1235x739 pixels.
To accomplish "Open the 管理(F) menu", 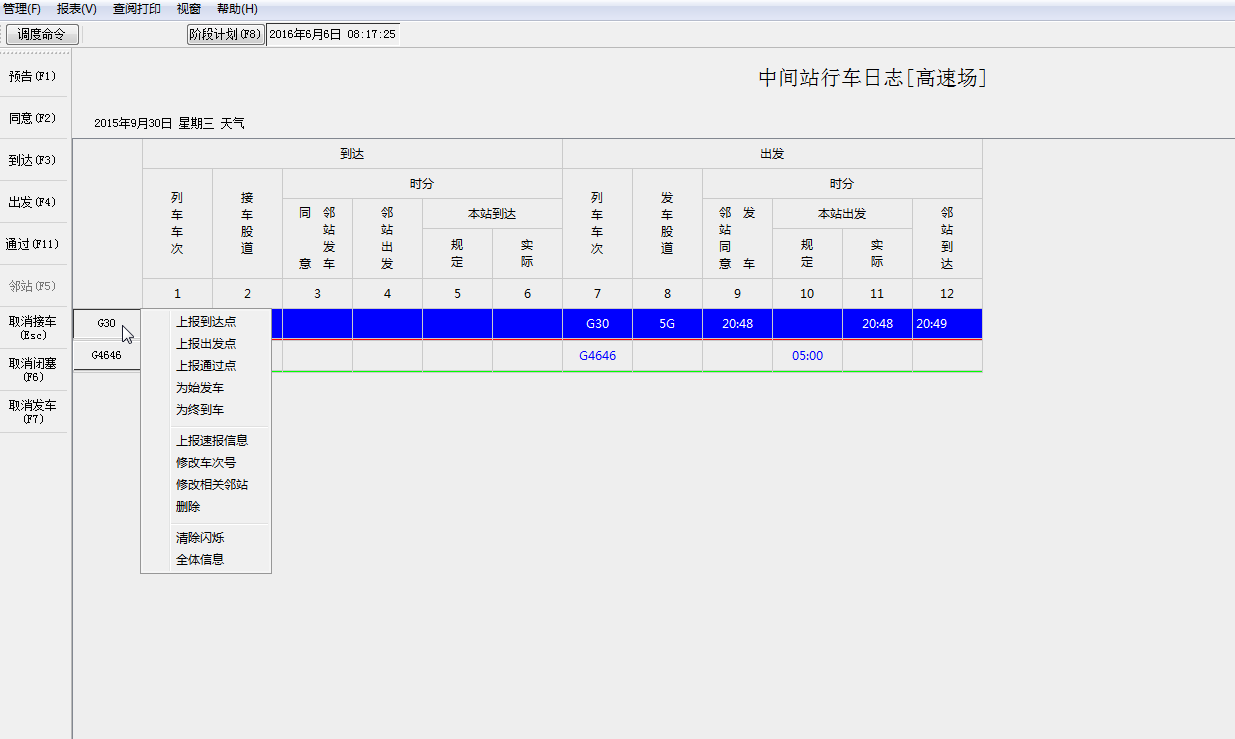I will click(x=20, y=8).
